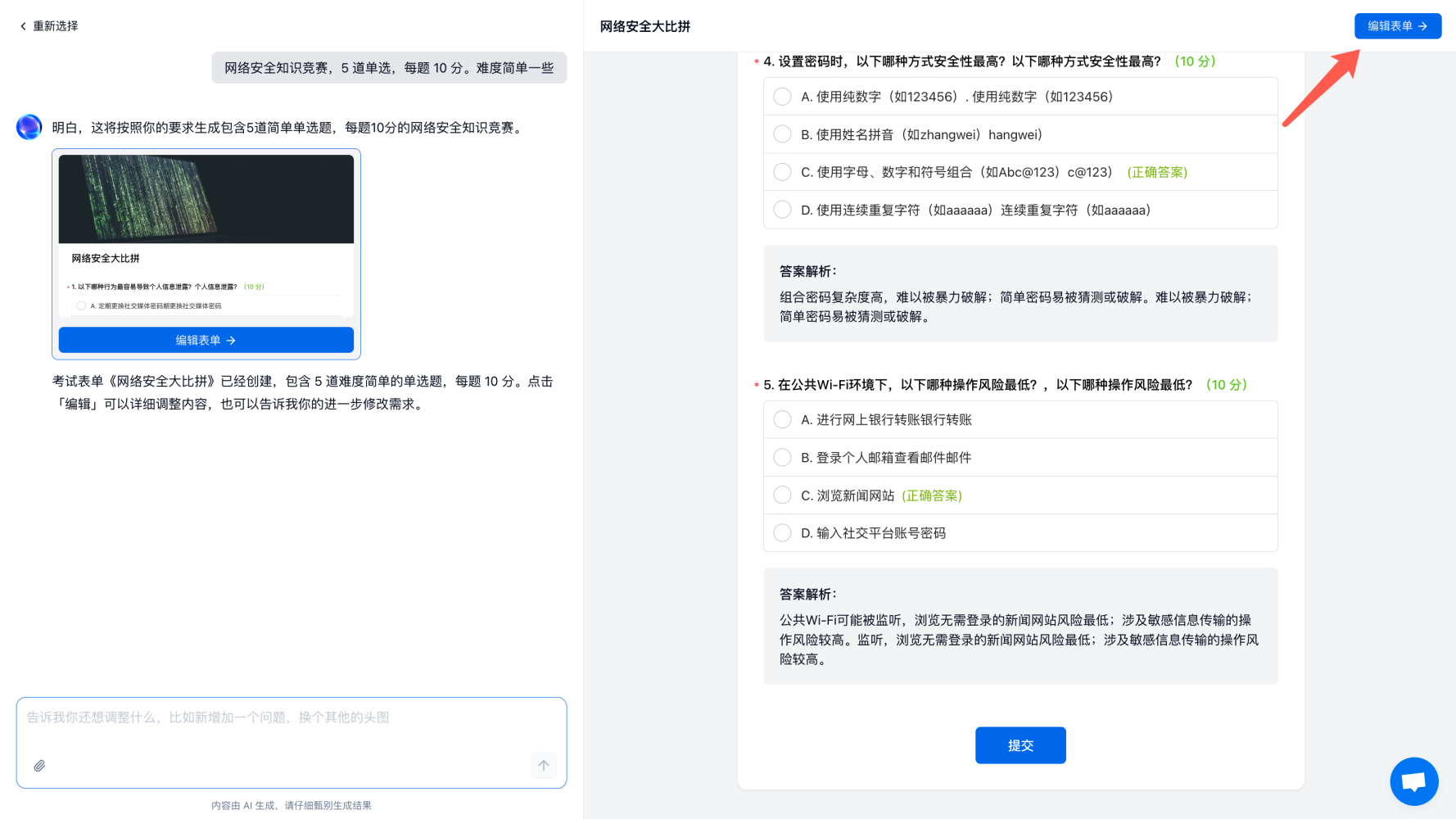The height and width of the screenshot is (819, 1456).
Task: Click the send arrow icon in chat box
Action: (x=544, y=766)
